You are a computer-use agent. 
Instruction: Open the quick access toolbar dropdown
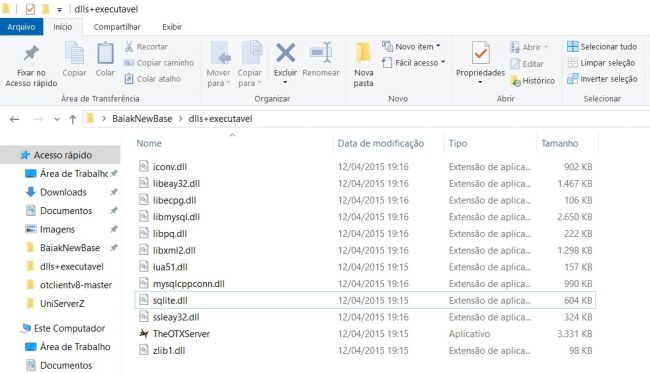(x=60, y=10)
